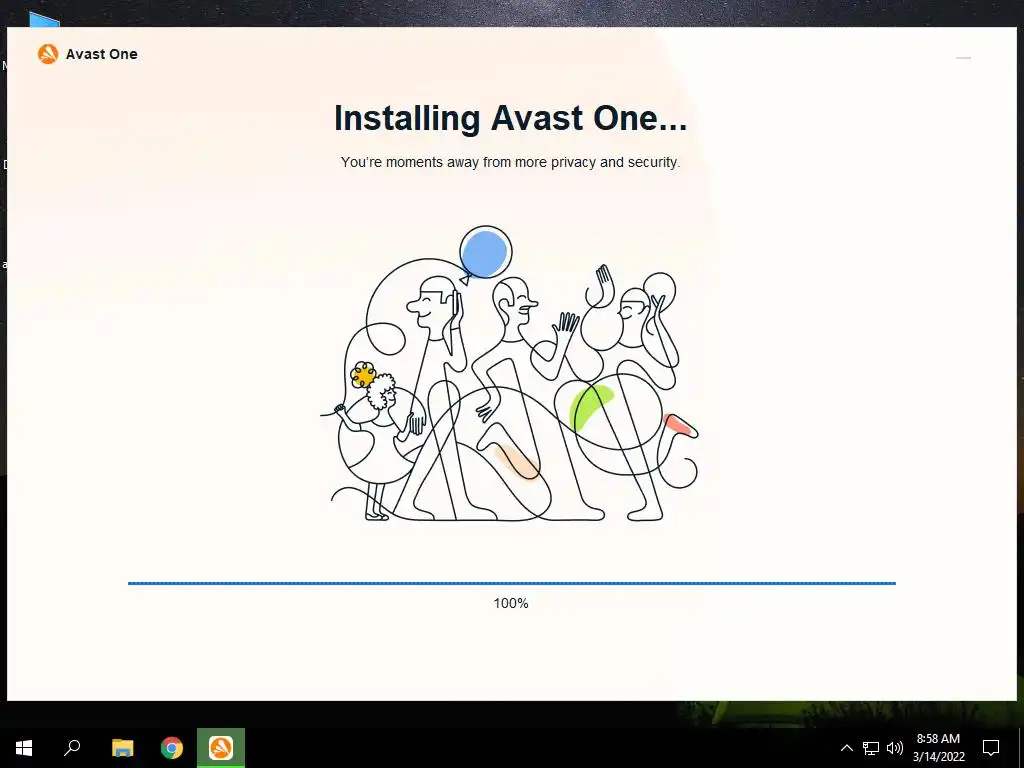The image size is (1024, 768).
Task: Open the Windows Start menu
Action: click(x=24, y=748)
